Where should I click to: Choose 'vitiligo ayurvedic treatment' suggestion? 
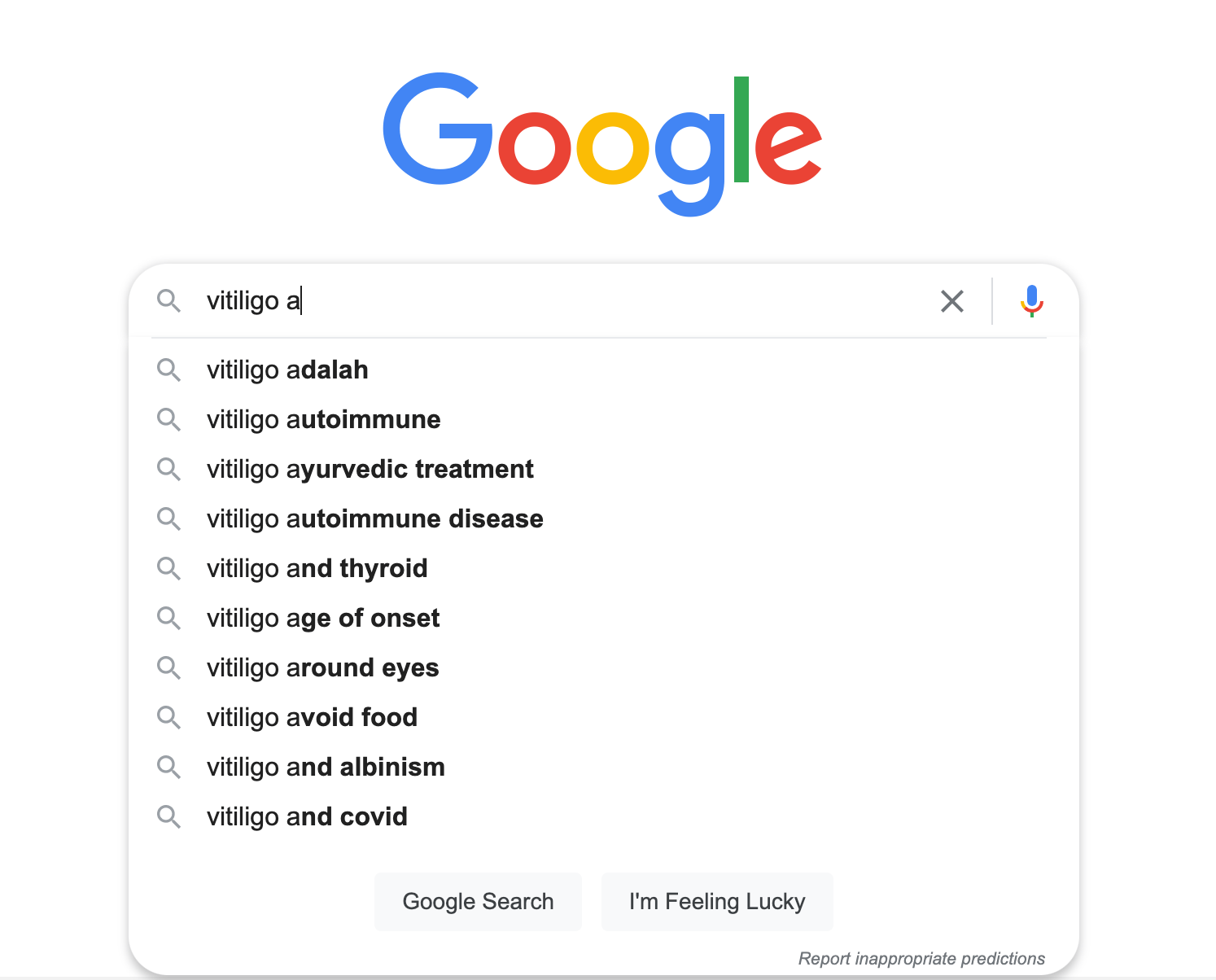coord(370,470)
